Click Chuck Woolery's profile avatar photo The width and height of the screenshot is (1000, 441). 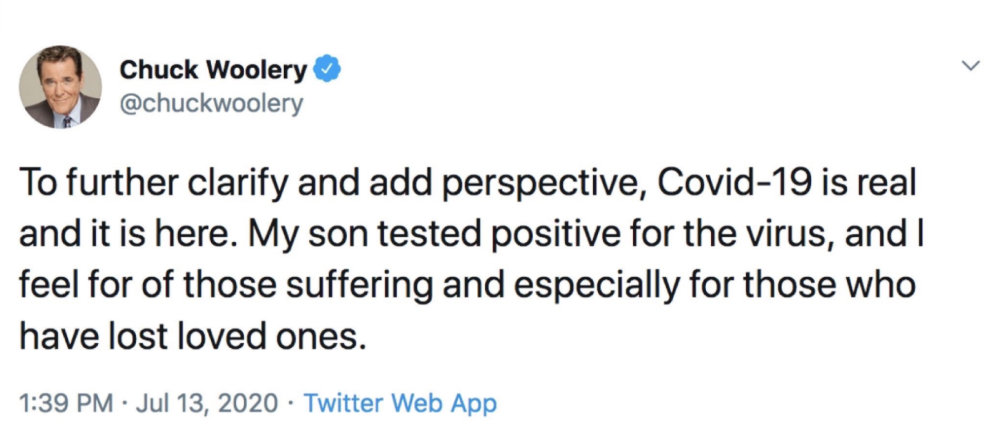coord(63,88)
